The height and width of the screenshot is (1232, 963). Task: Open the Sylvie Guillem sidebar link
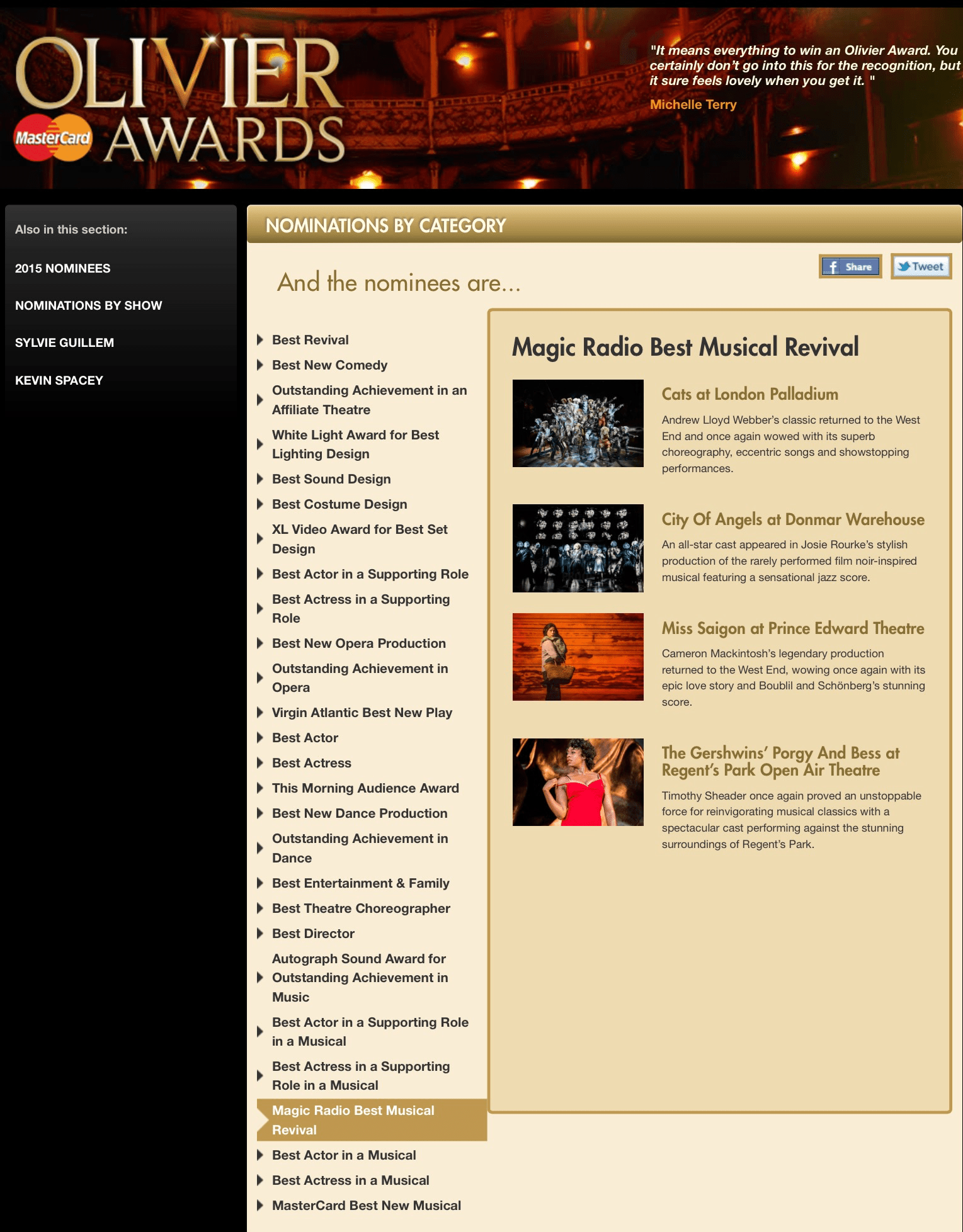[x=64, y=342]
